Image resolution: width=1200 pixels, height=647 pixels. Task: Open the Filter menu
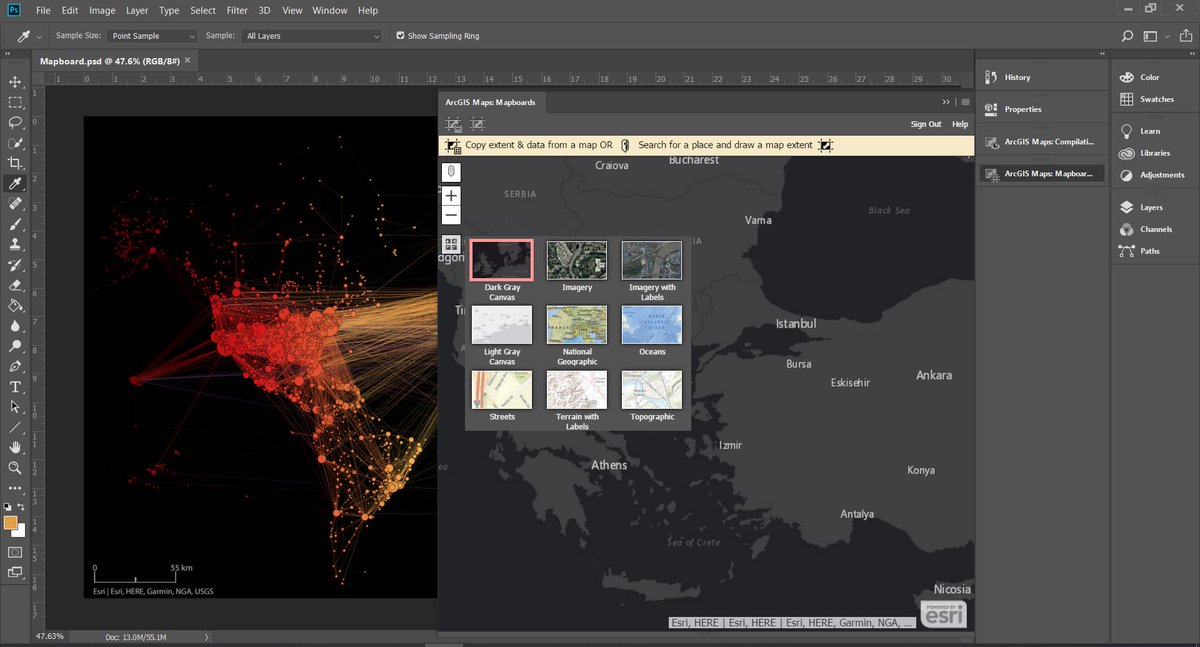tap(237, 10)
